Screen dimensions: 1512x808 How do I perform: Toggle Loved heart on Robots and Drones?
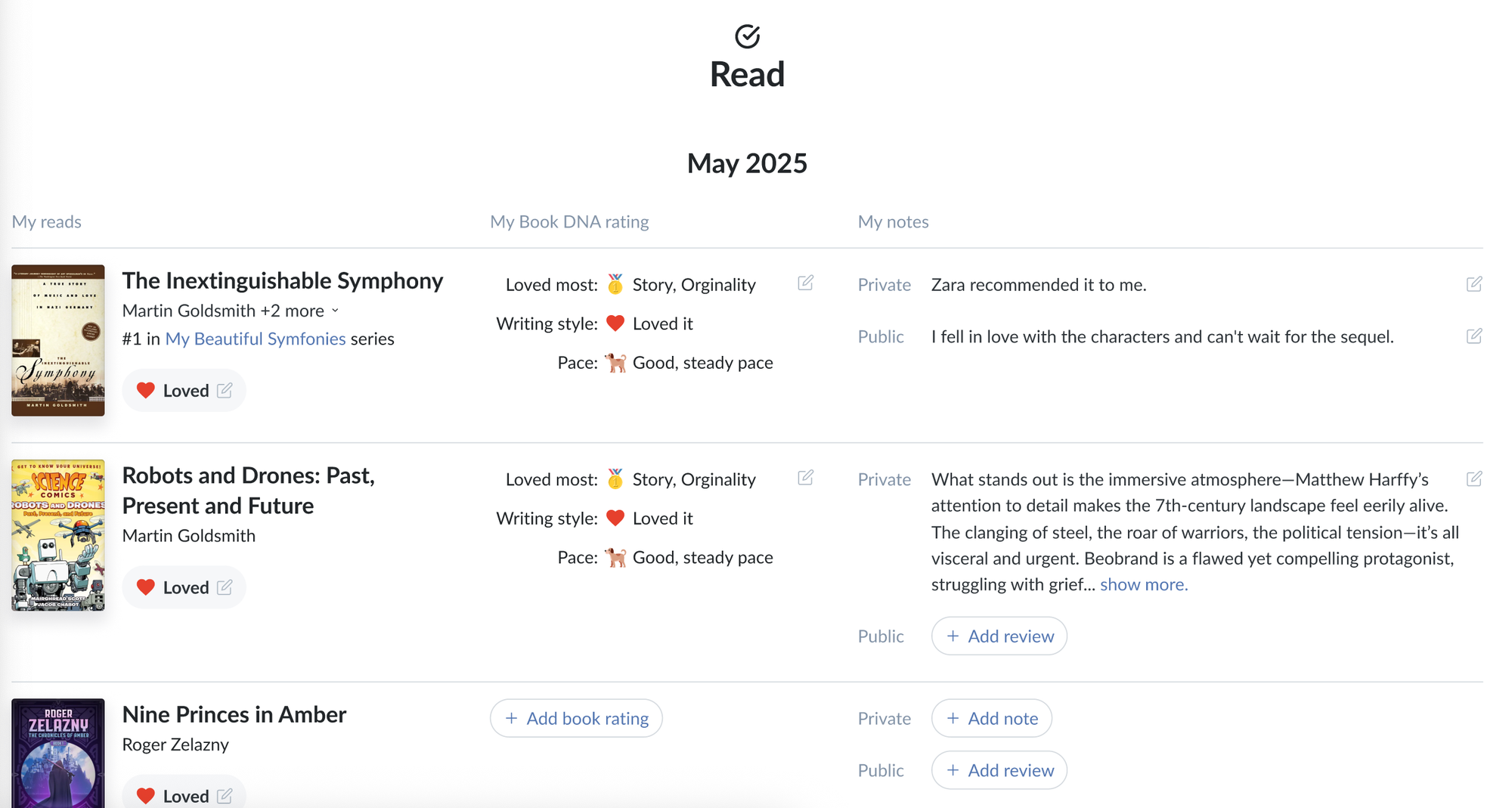tap(146, 587)
